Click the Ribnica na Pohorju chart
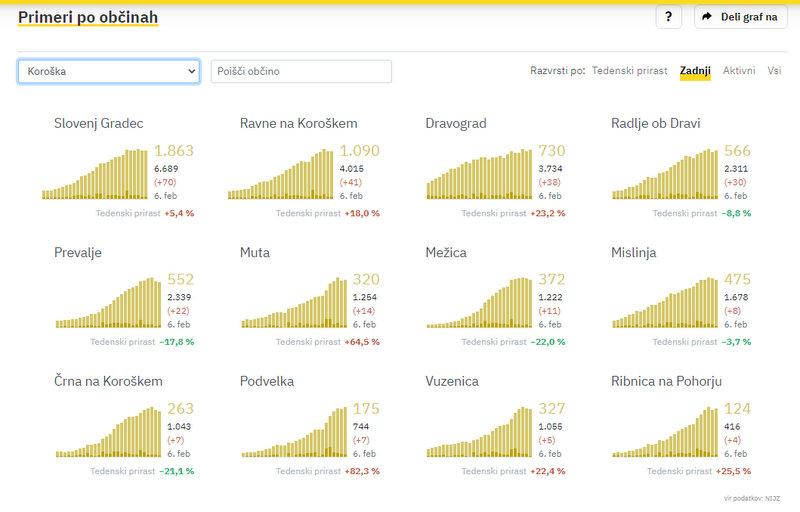 coord(665,433)
